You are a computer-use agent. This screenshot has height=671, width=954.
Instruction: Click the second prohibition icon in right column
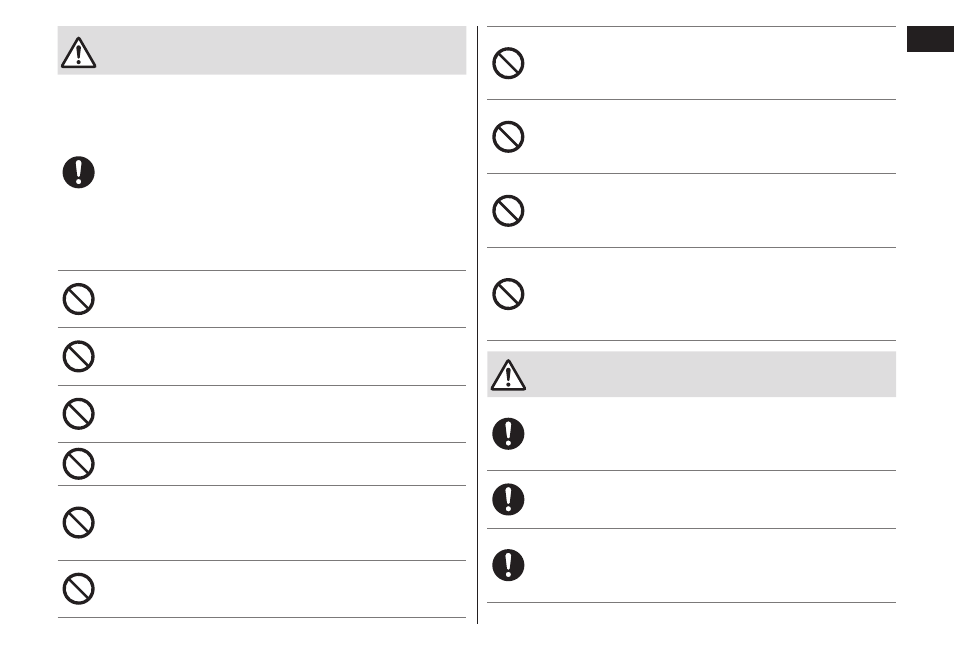pos(508,136)
